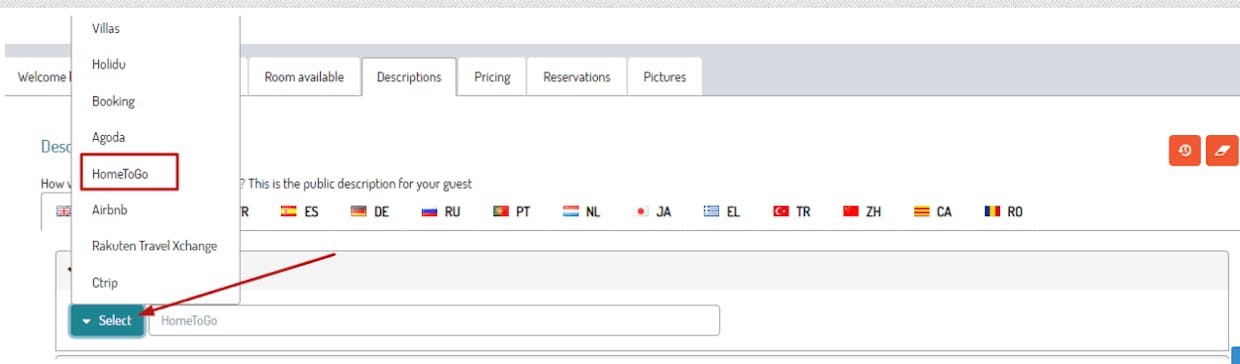Open the Select dropdown button
1240x364 pixels.
point(107,320)
